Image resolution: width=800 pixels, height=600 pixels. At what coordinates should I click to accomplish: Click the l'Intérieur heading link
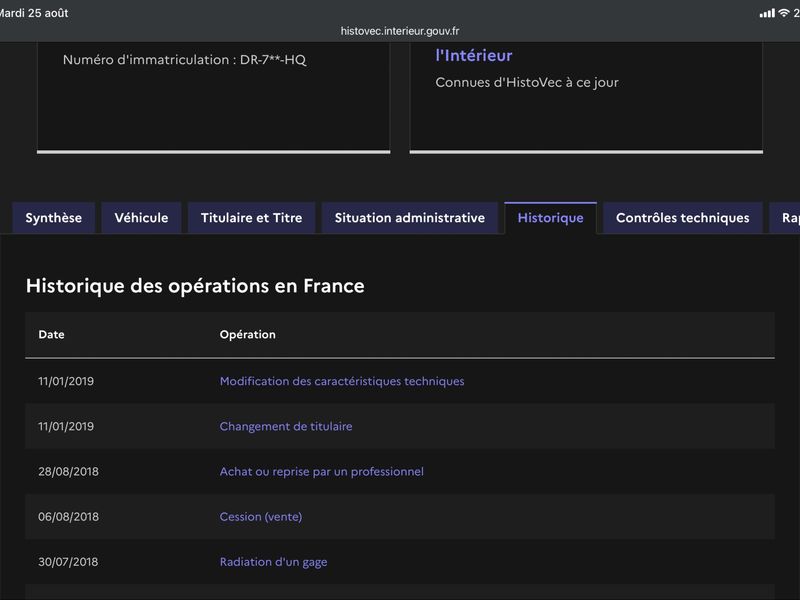474,55
